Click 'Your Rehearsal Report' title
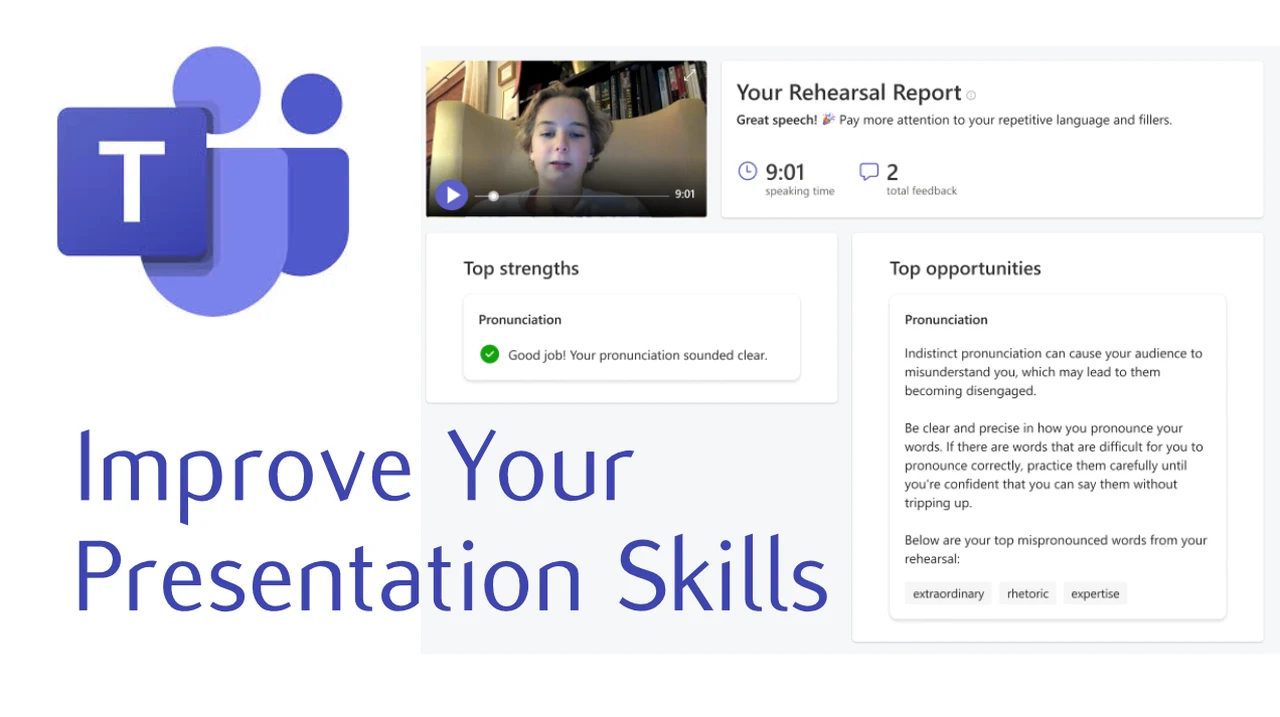The height and width of the screenshot is (717, 1280). point(849,93)
